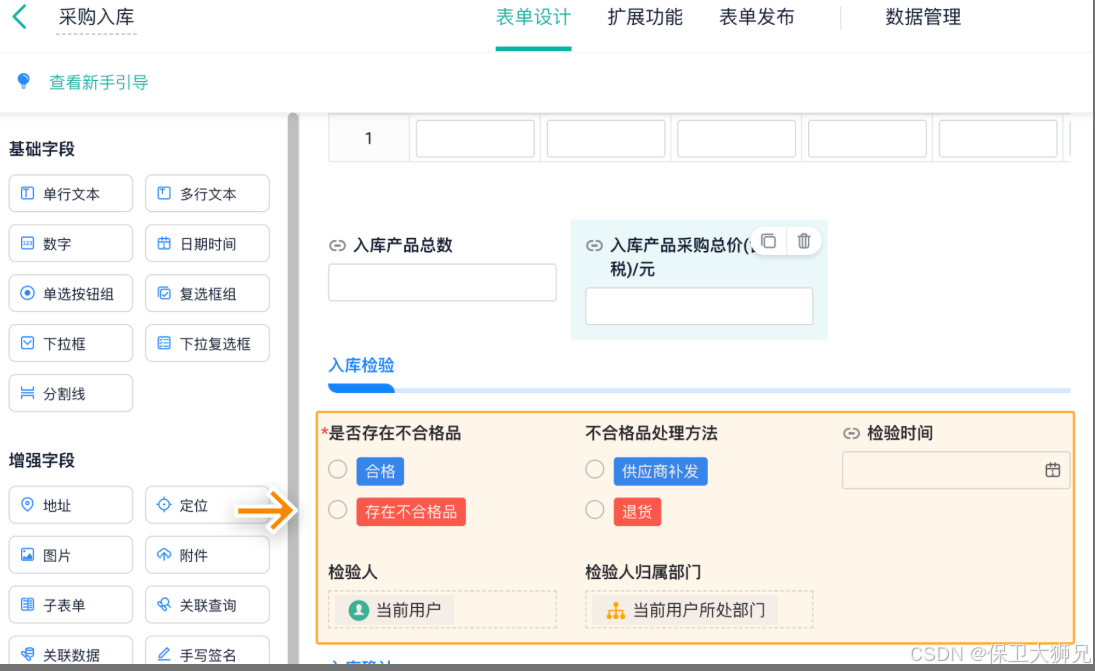Click the 入库产品采购总价 input box
The width and height of the screenshot is (1095, 671).
click(699, 306)
